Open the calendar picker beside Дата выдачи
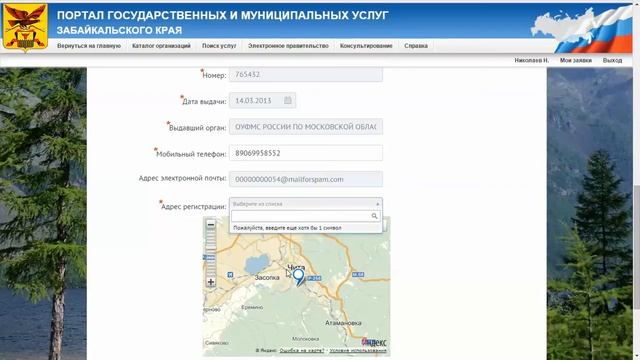Screen dimensions: 640x360 pos(288,100)
